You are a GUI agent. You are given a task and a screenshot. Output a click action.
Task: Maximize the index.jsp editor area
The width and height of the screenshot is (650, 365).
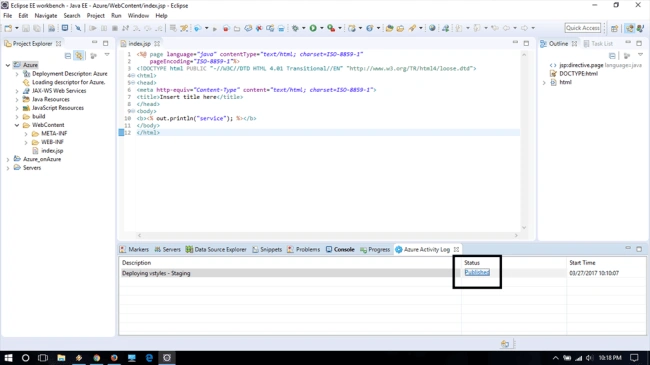click(526, 43)
